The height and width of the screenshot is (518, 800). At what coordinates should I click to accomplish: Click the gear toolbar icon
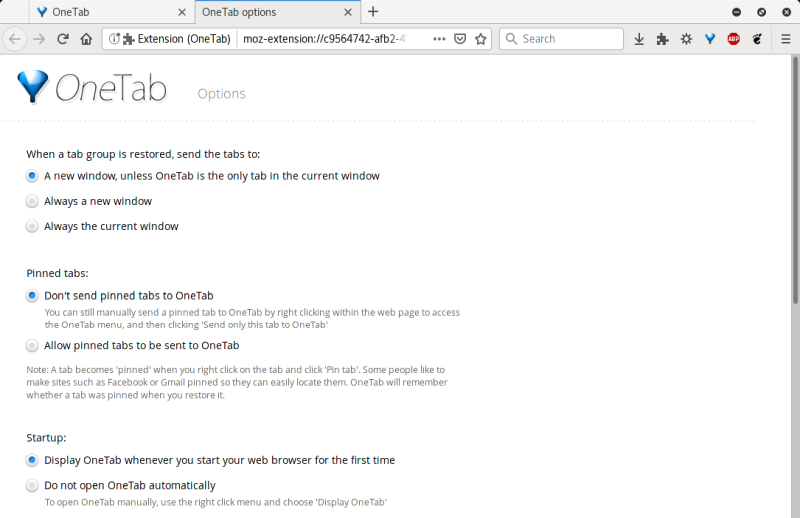686,39
